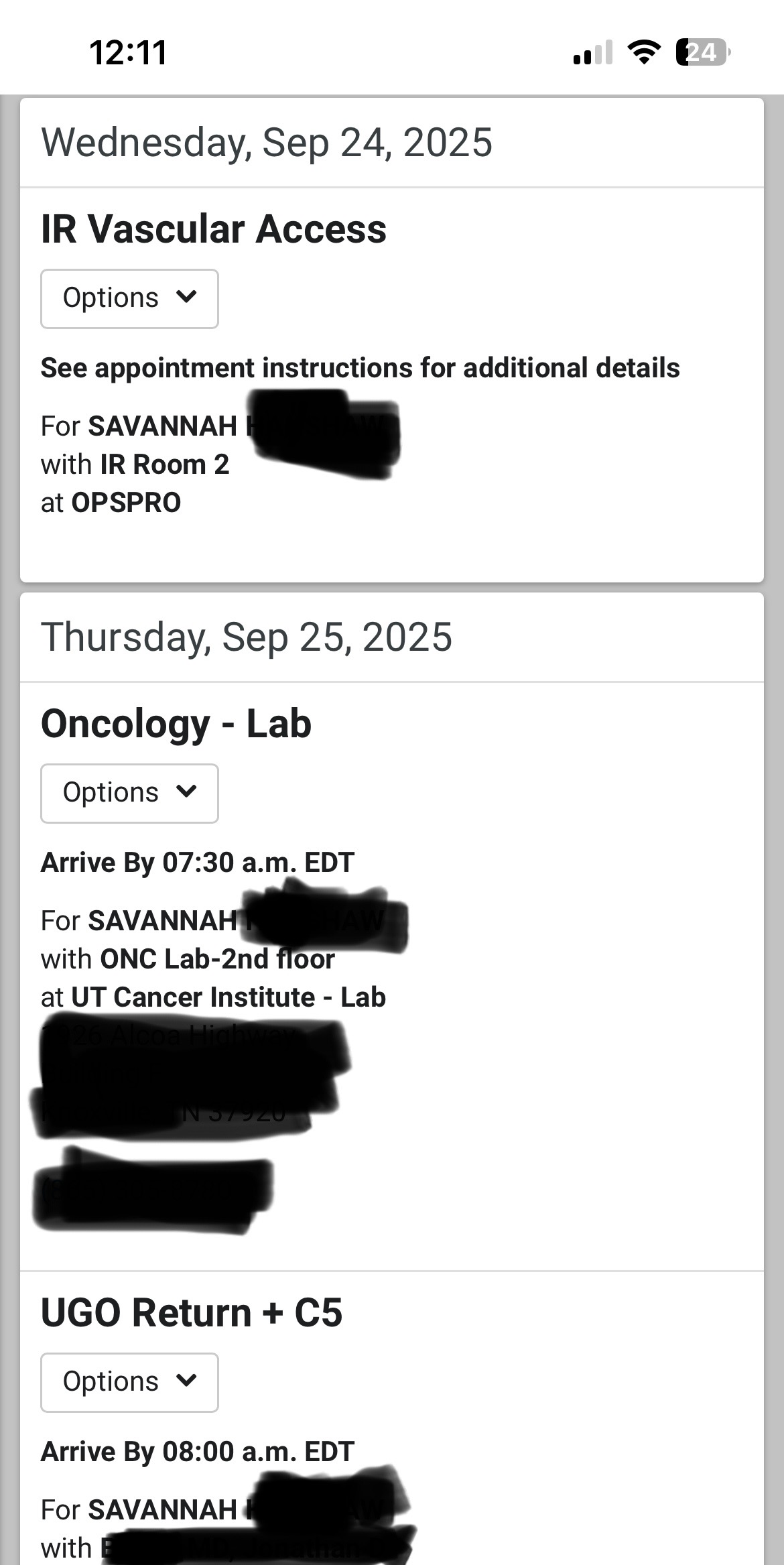Tap chevron arrow in IR Vascular Access Options
Image resolution: width=784 pixels, height=1565 pixels.
tap(186, 296)
